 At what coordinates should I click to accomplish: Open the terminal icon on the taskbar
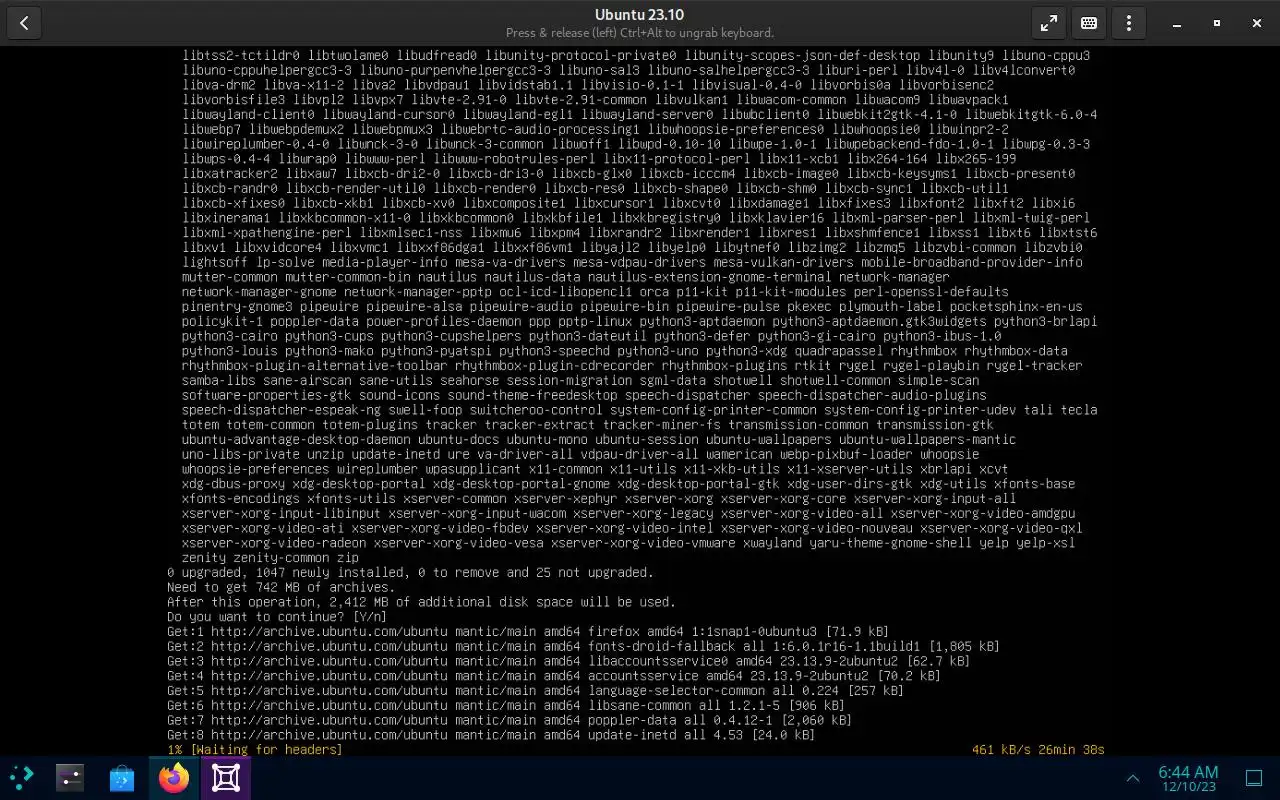(70, 778)
